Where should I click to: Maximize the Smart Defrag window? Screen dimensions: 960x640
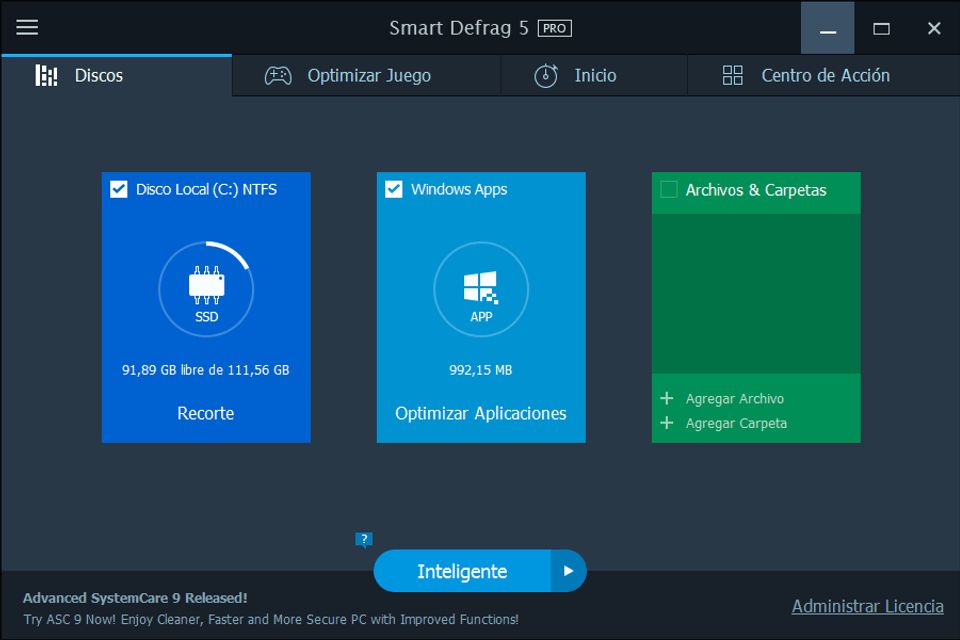[881, 28]
